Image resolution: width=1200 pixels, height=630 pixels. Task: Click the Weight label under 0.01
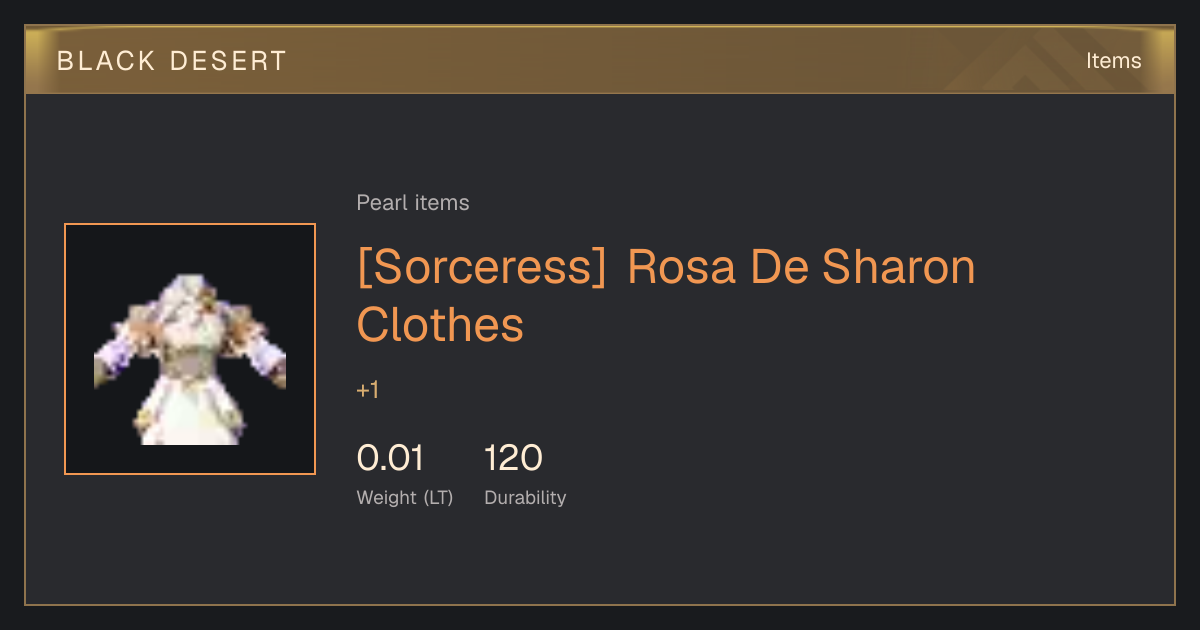coord(386,498)
